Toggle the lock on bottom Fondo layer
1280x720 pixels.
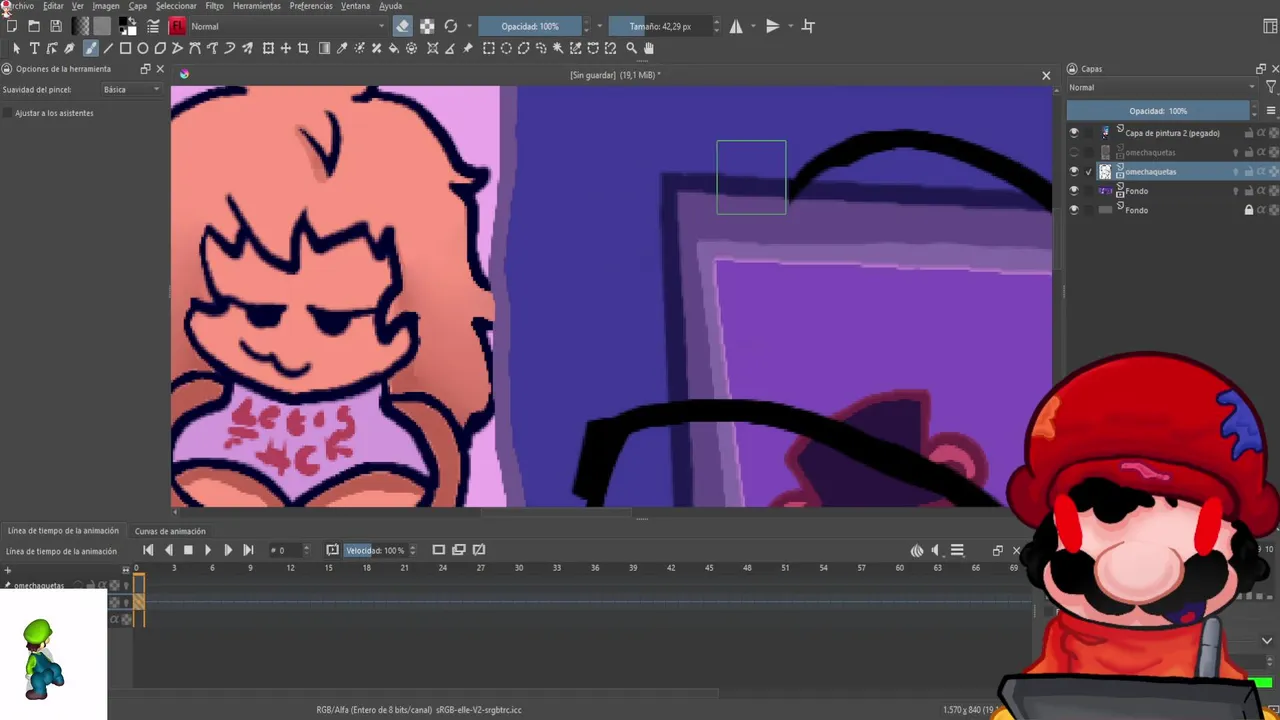1248,210
